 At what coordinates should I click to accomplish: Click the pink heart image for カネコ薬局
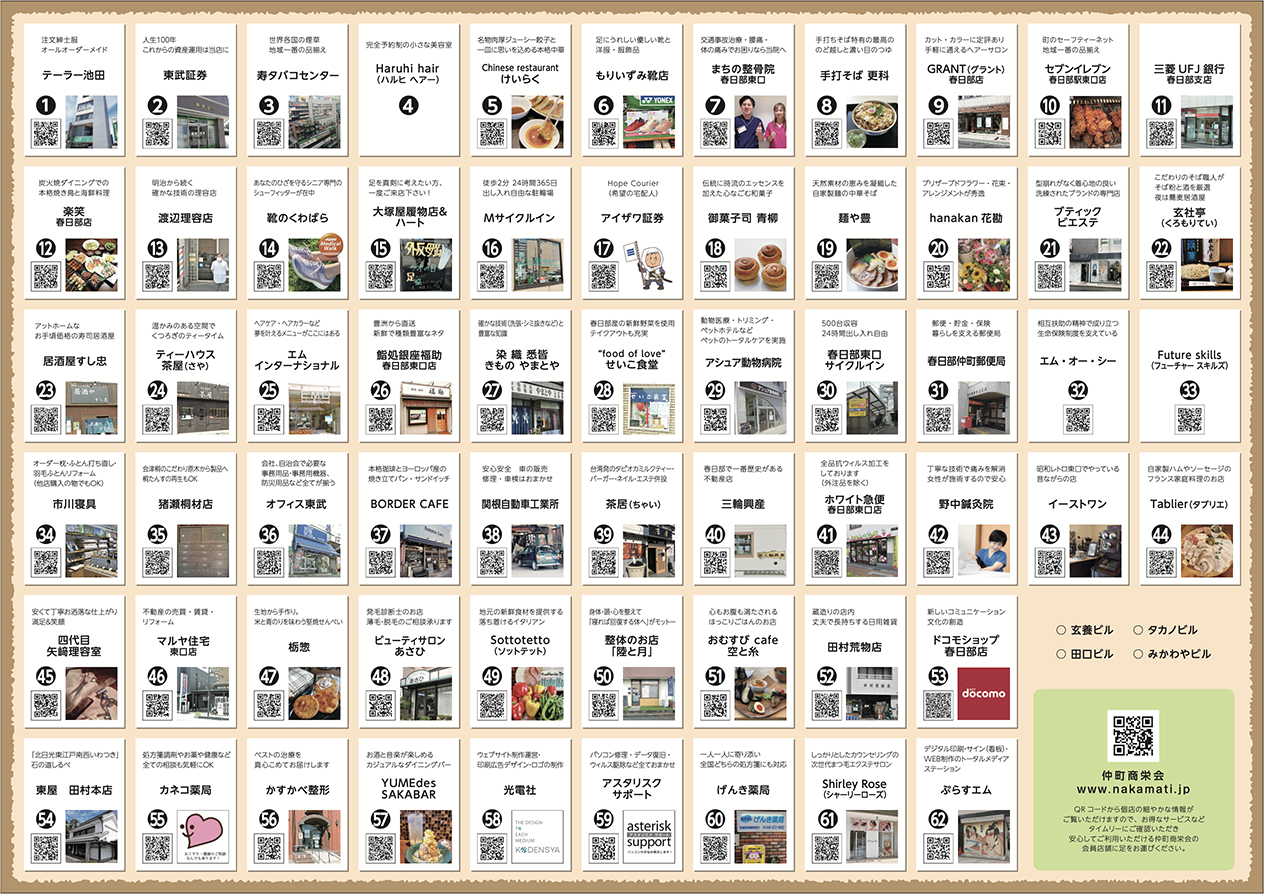pos(203,836)
